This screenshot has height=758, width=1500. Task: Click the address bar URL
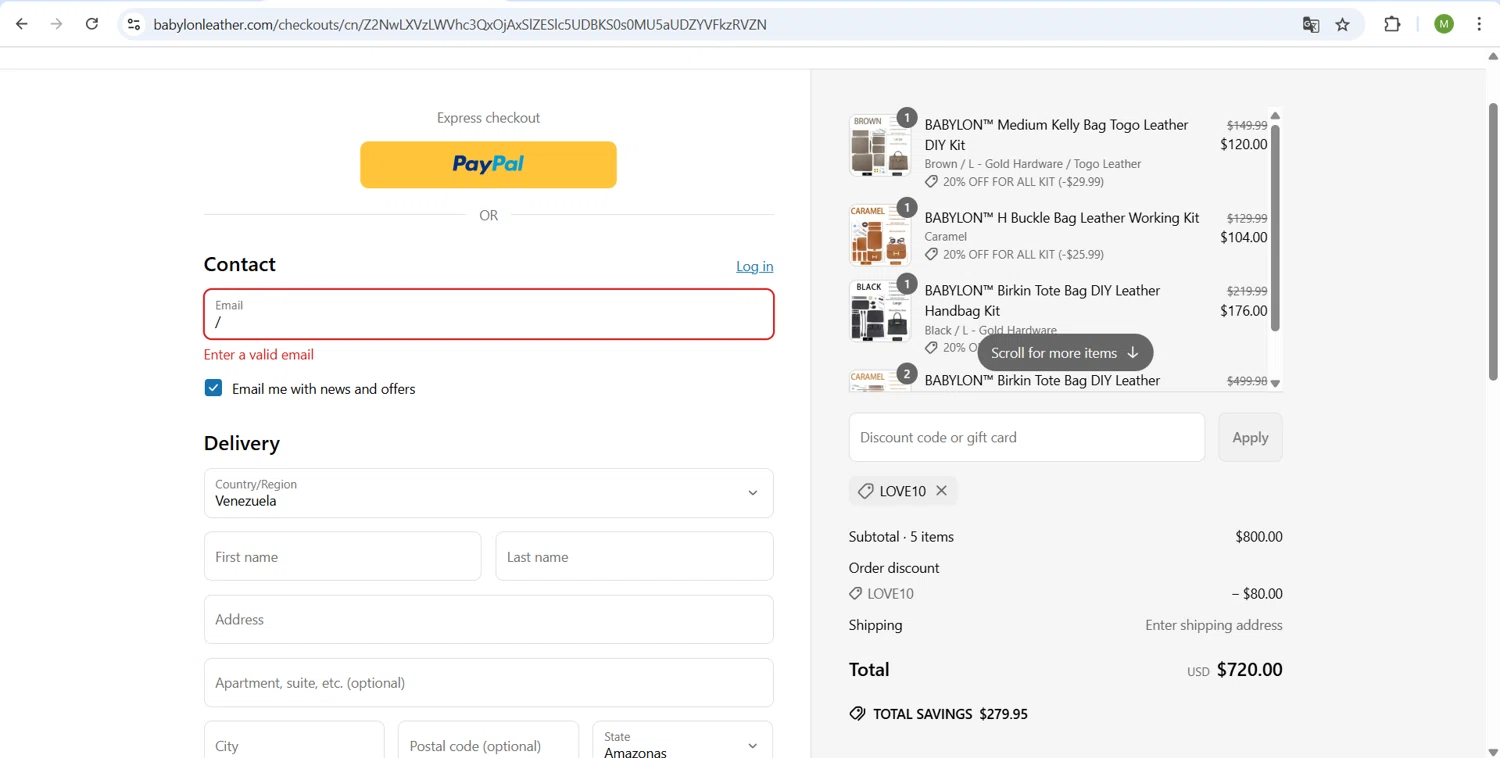460,25
